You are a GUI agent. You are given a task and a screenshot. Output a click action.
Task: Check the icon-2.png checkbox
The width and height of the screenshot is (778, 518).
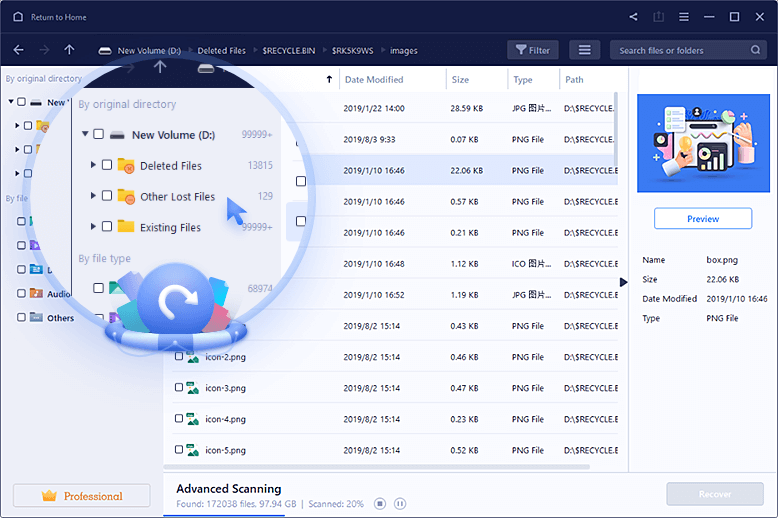[x=179, y=357]
